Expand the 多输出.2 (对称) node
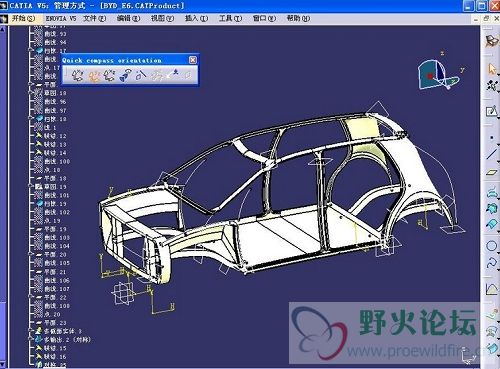 click(x=31, y=340)
